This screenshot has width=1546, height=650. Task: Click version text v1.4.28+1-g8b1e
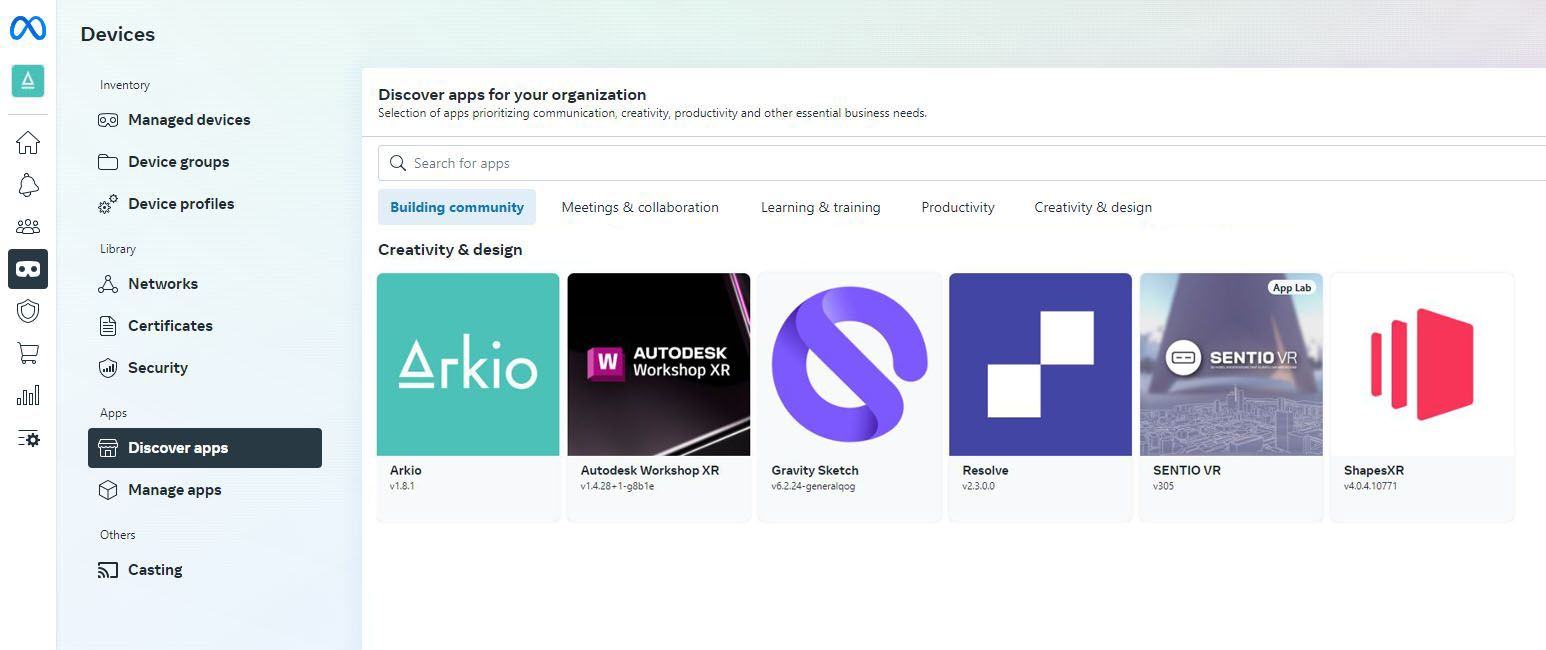coord(617,487)
